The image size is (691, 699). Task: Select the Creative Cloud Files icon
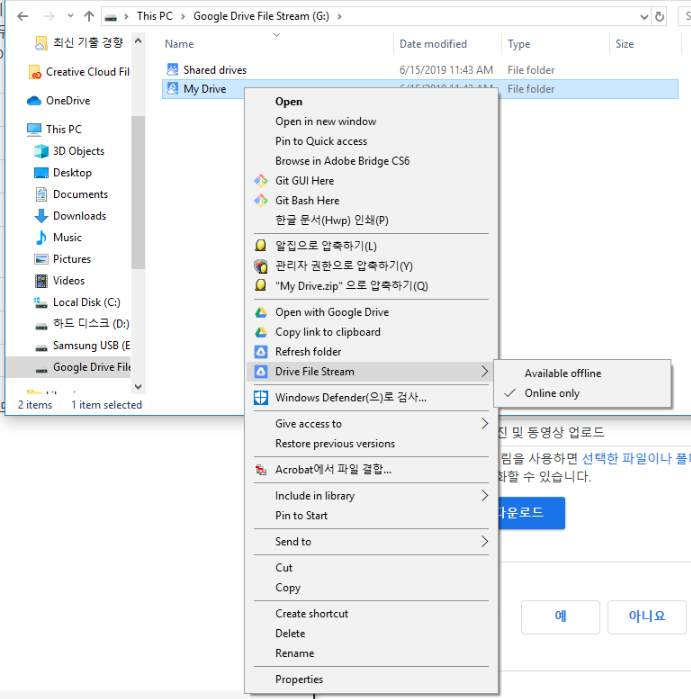[35, 72]
